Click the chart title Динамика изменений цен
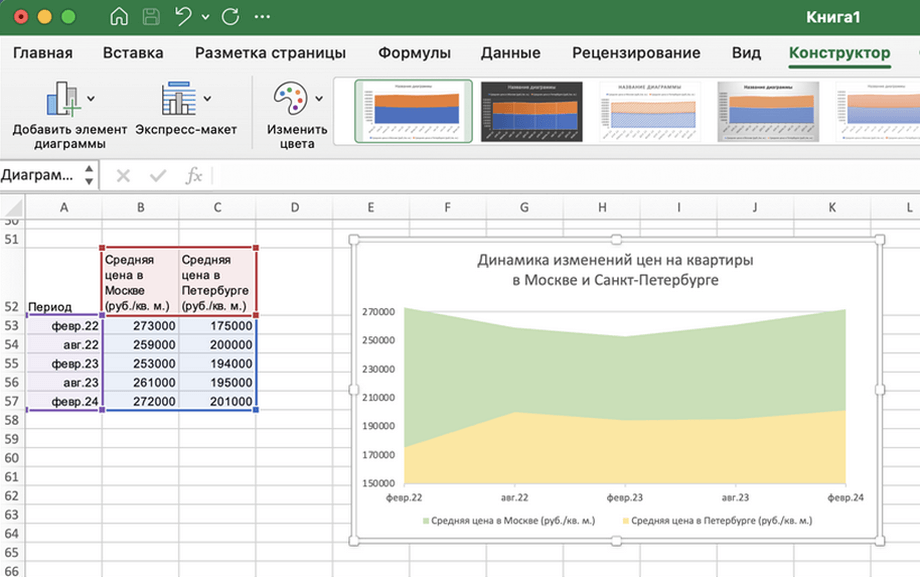Viewport: 920px width, 577px height. pyautogui.click(x=615, y=269)
